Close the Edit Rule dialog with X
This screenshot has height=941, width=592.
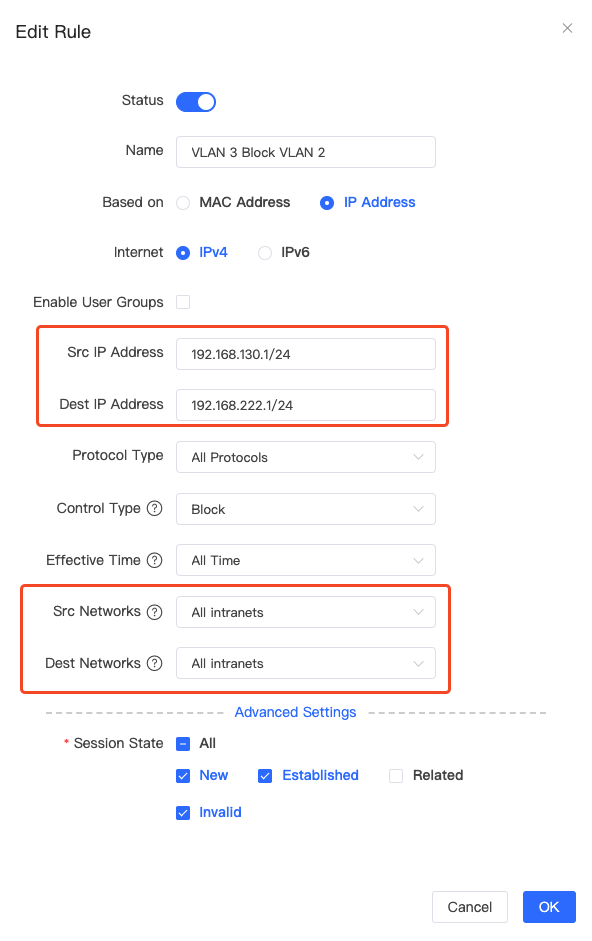[567, 28]
